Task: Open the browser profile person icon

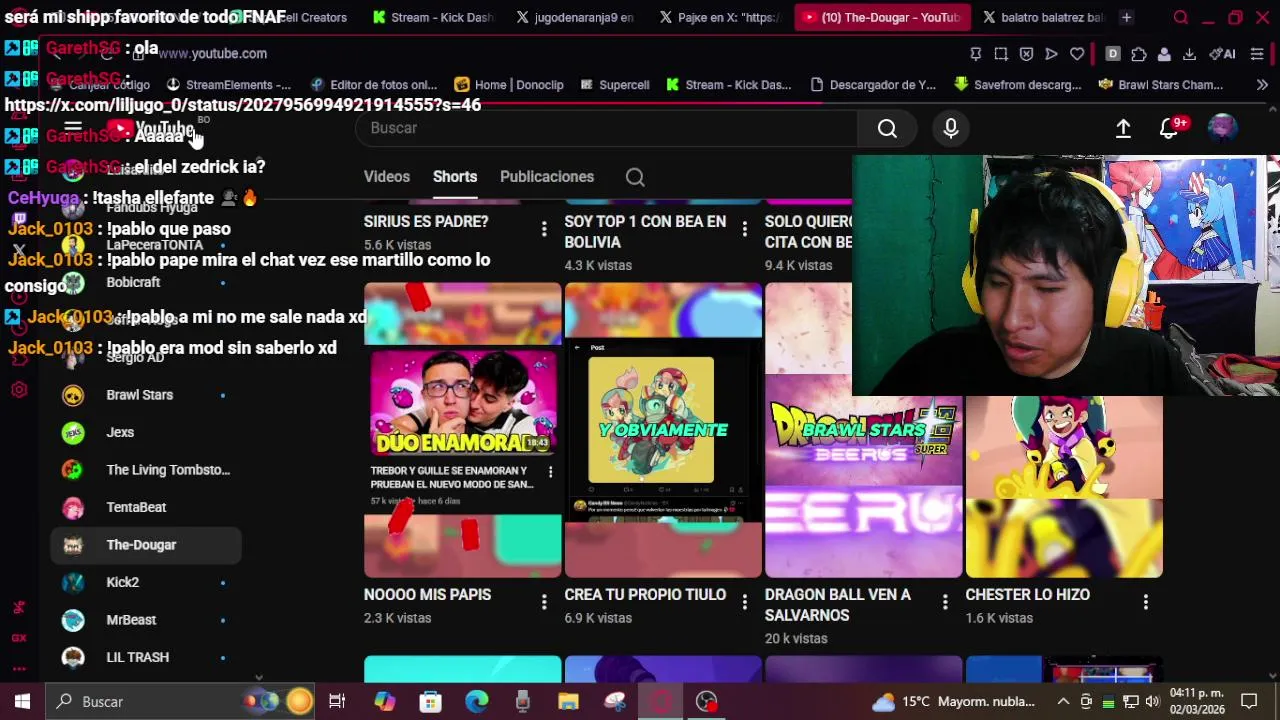Action: (1164, 54)
